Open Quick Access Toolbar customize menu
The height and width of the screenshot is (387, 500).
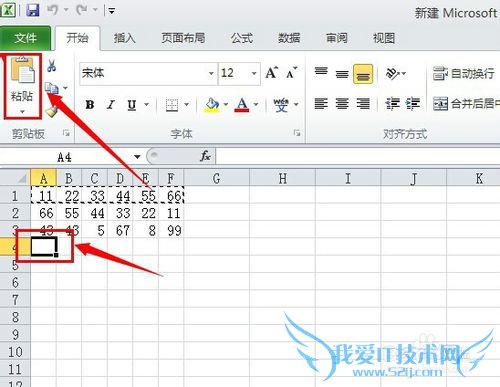pyautogui.click(x=112, y=11)
